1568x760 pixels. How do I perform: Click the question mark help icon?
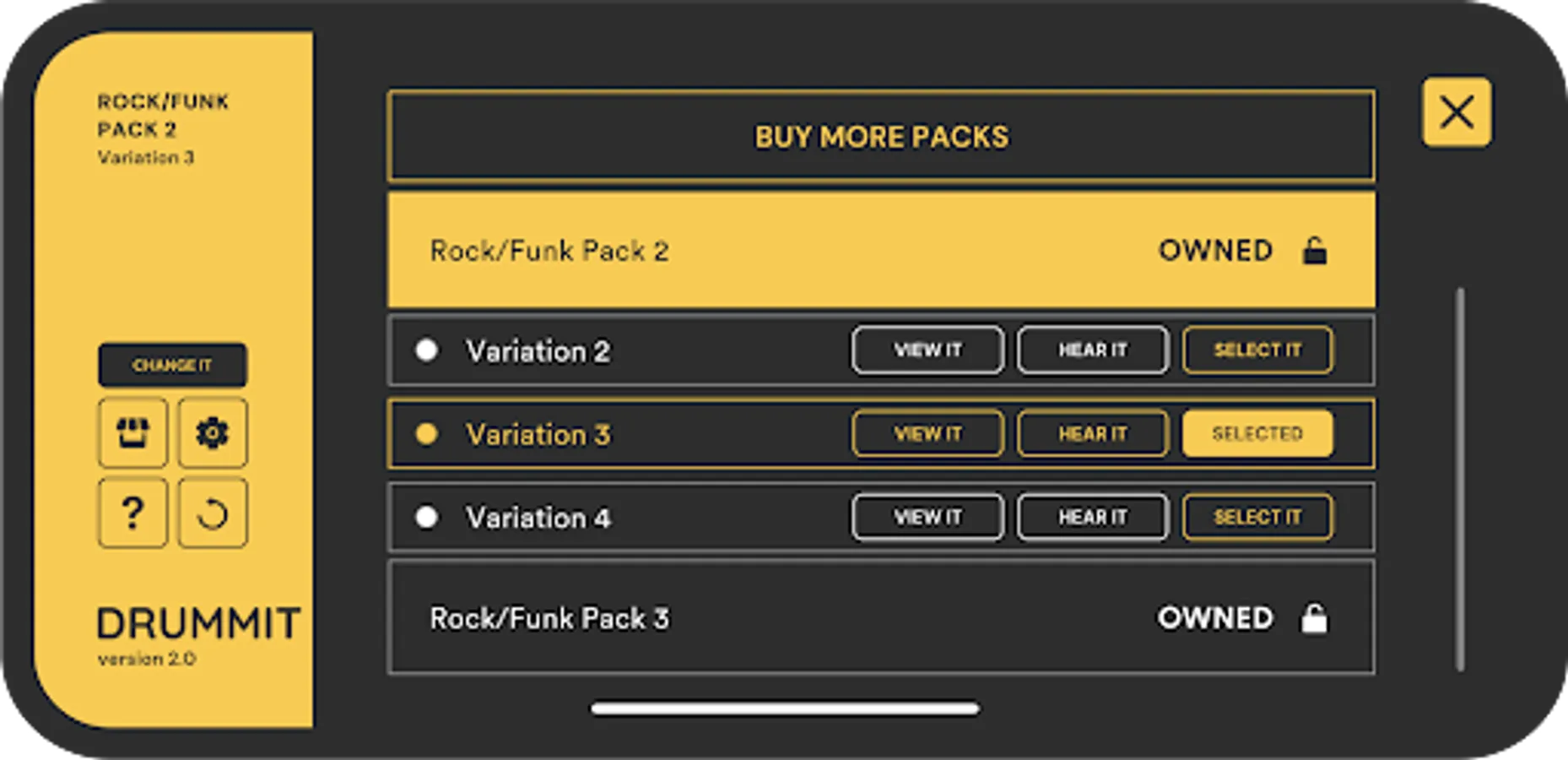click(132, 513)
